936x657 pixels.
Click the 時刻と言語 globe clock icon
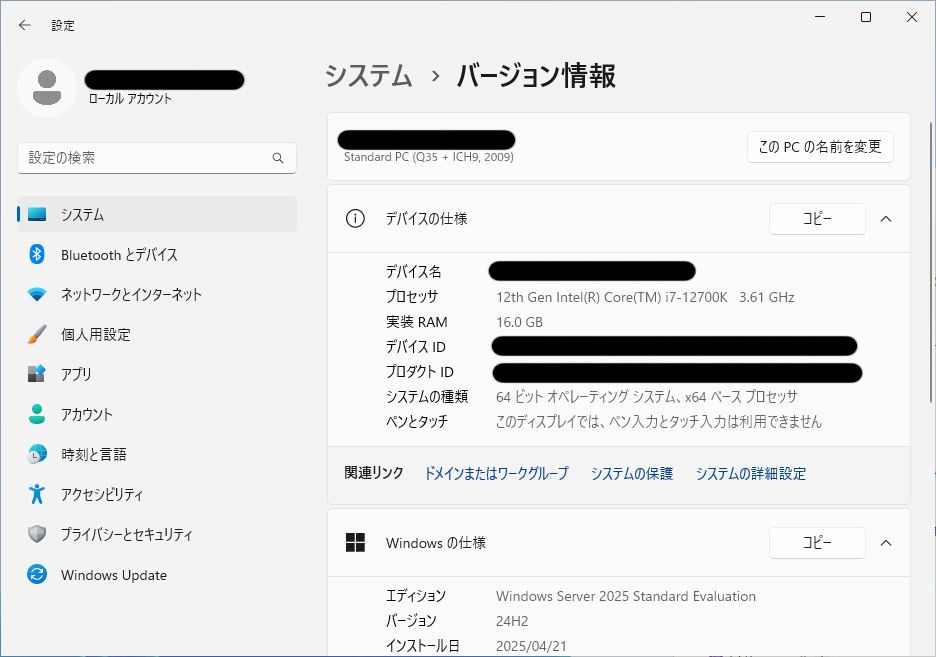[37, 454]
